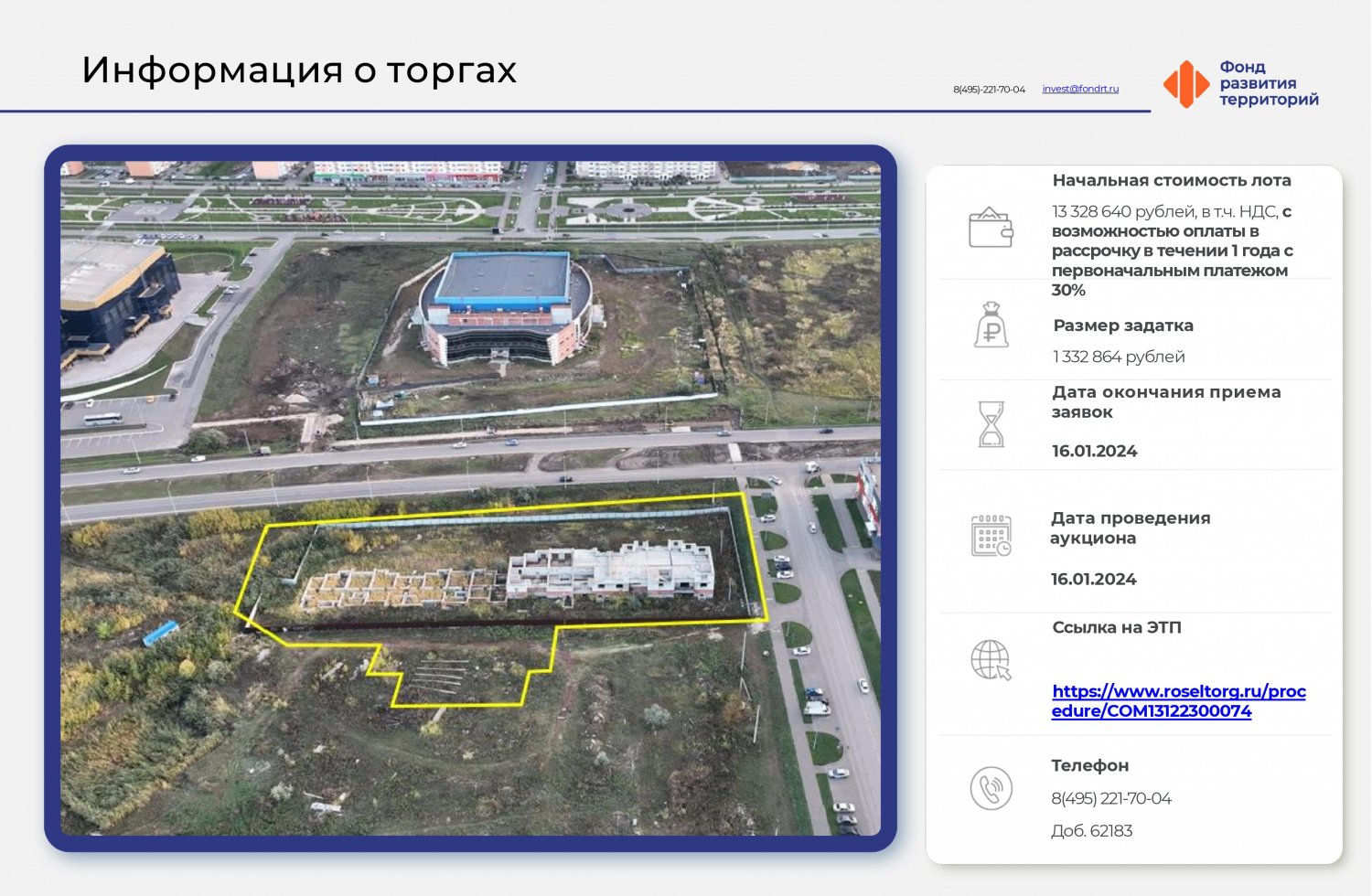Viewport: 1372px width, 896px height.
Task: Click the header phone number 8(495)-221-70-04
Action: click(989, 90)
